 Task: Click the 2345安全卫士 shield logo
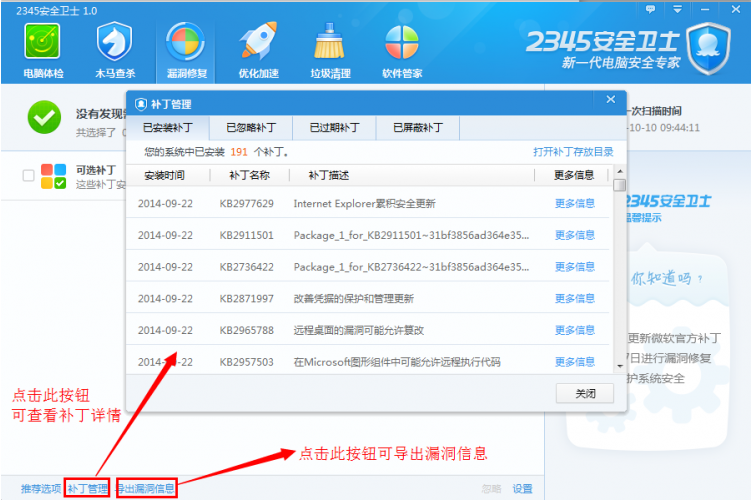coord(709,48)
